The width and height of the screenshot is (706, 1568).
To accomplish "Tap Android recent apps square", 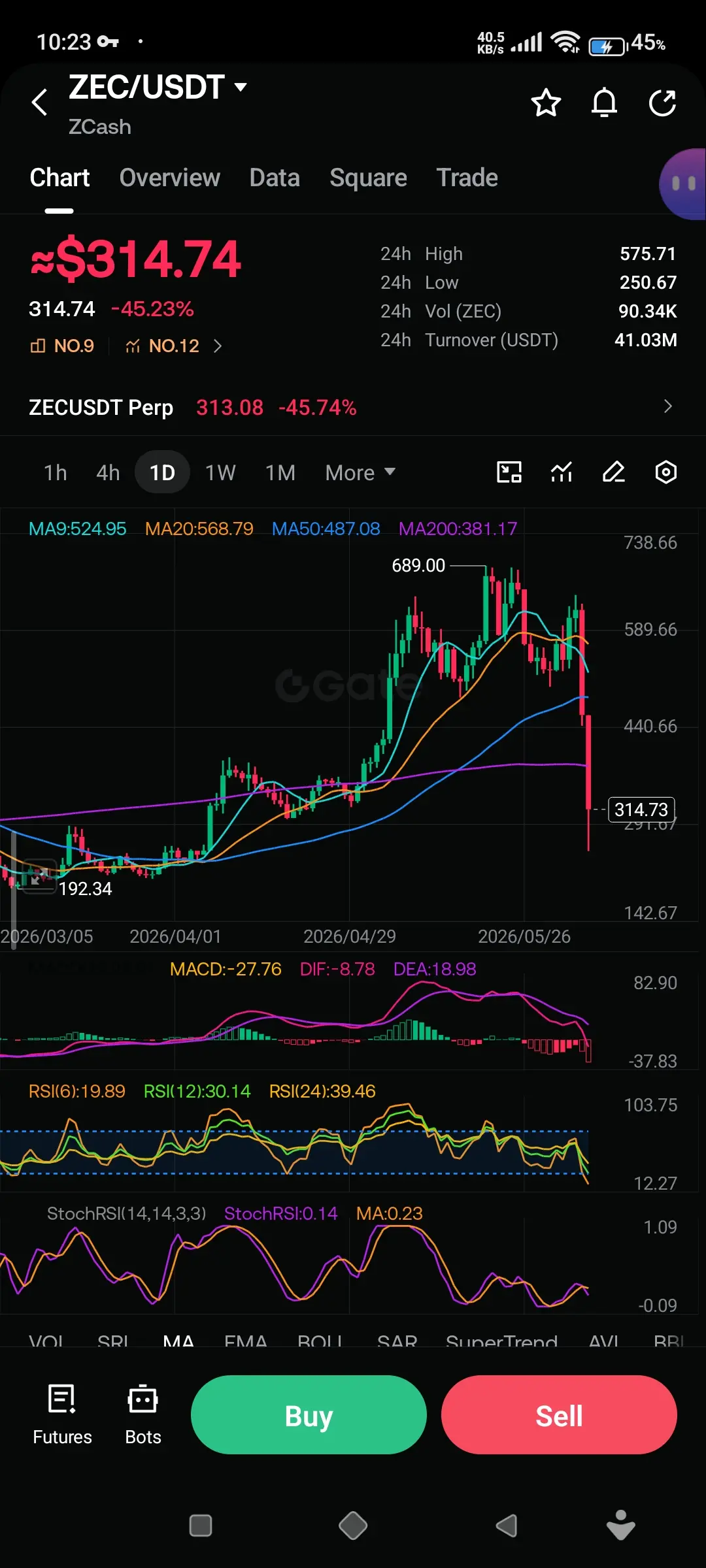I will click(x=201, y=1526).
